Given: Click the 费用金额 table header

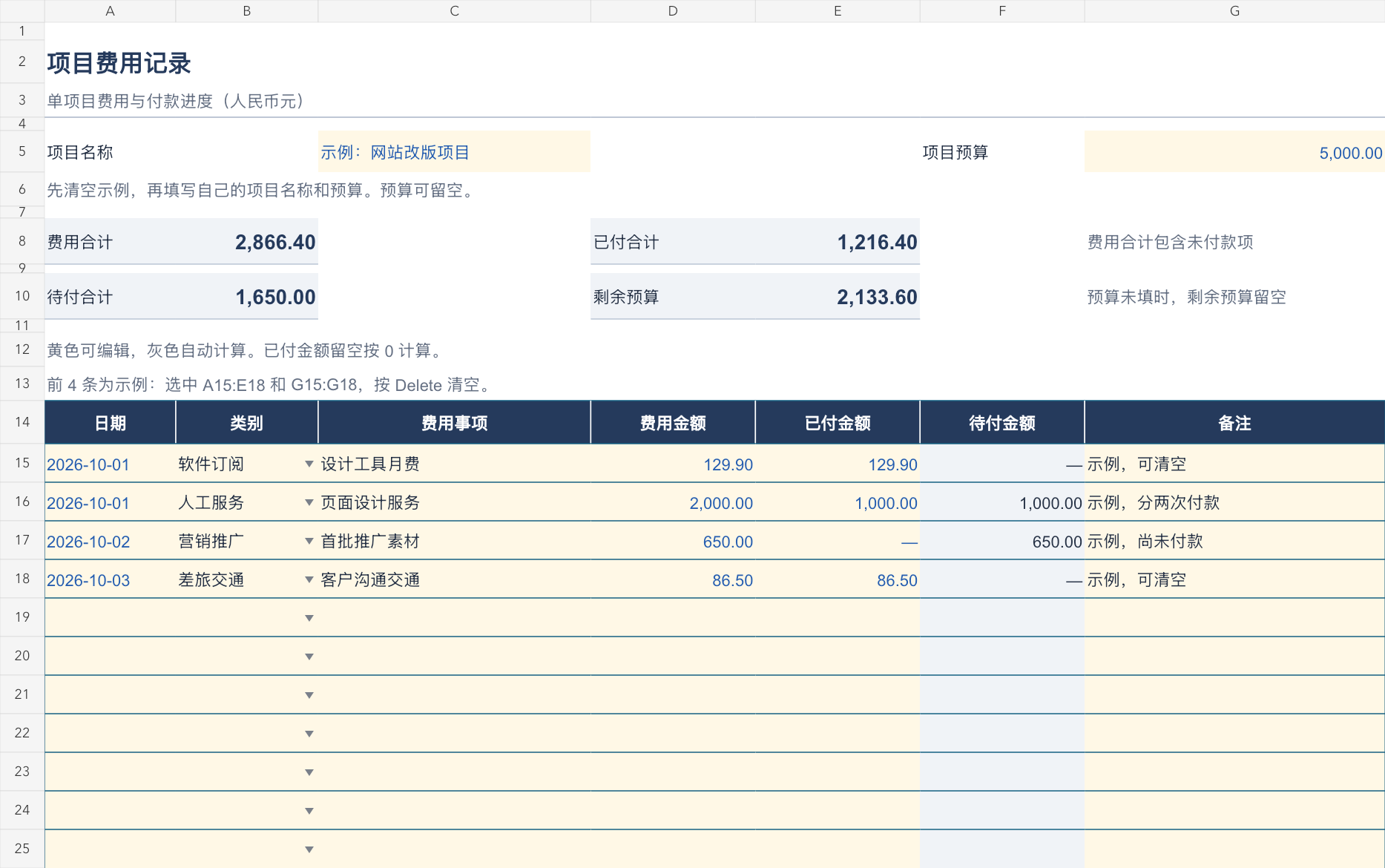Looking at the screenshot, I should 673,423.
